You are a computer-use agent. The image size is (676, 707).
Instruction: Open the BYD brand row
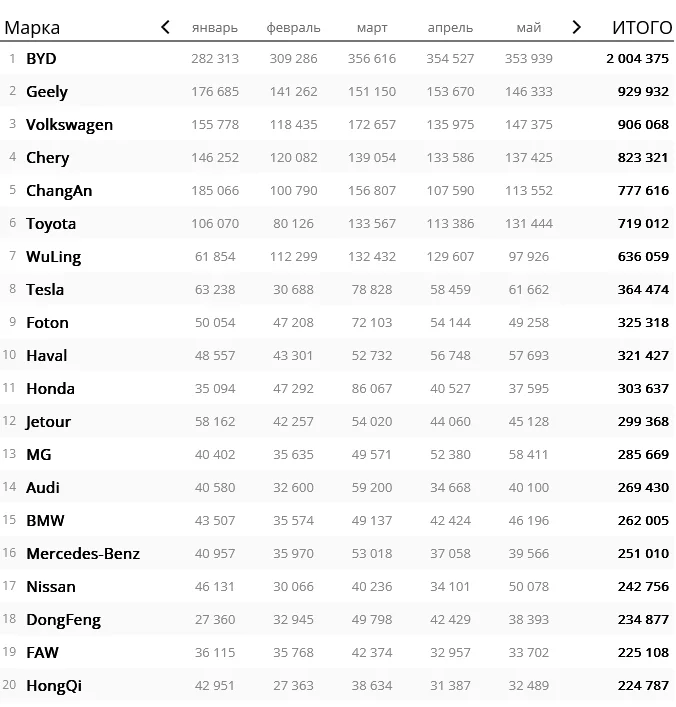pyautogui.click(x=337, y=59)
